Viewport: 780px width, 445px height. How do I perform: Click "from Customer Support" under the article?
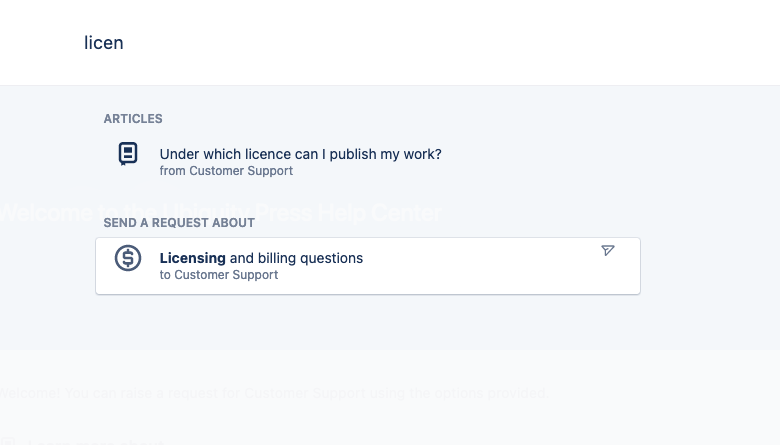(x=226, y=171)
